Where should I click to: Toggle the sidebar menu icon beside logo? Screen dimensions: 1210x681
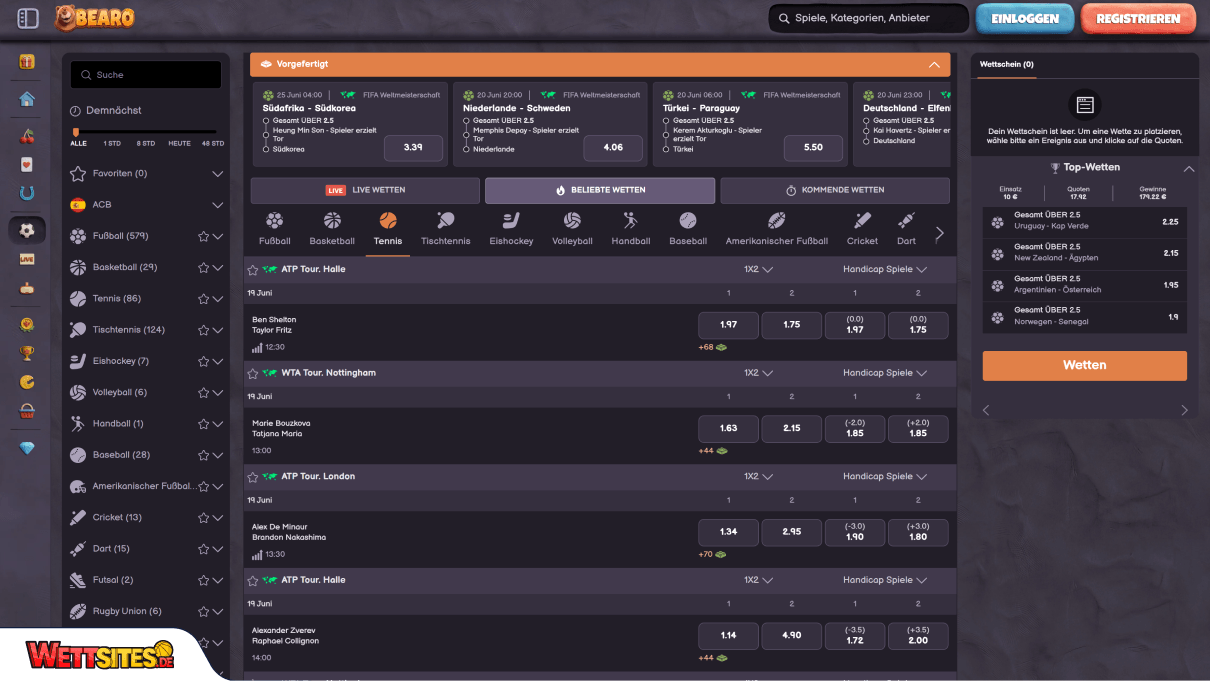(28, 18)
